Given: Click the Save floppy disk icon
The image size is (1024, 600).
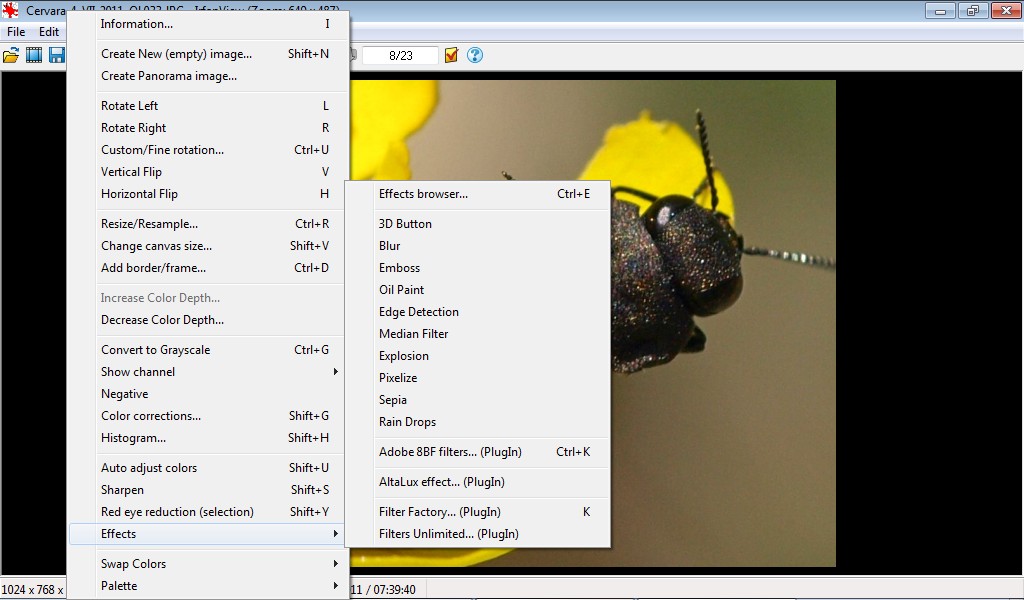Looking at the screenshot, I should click(57, 55).
